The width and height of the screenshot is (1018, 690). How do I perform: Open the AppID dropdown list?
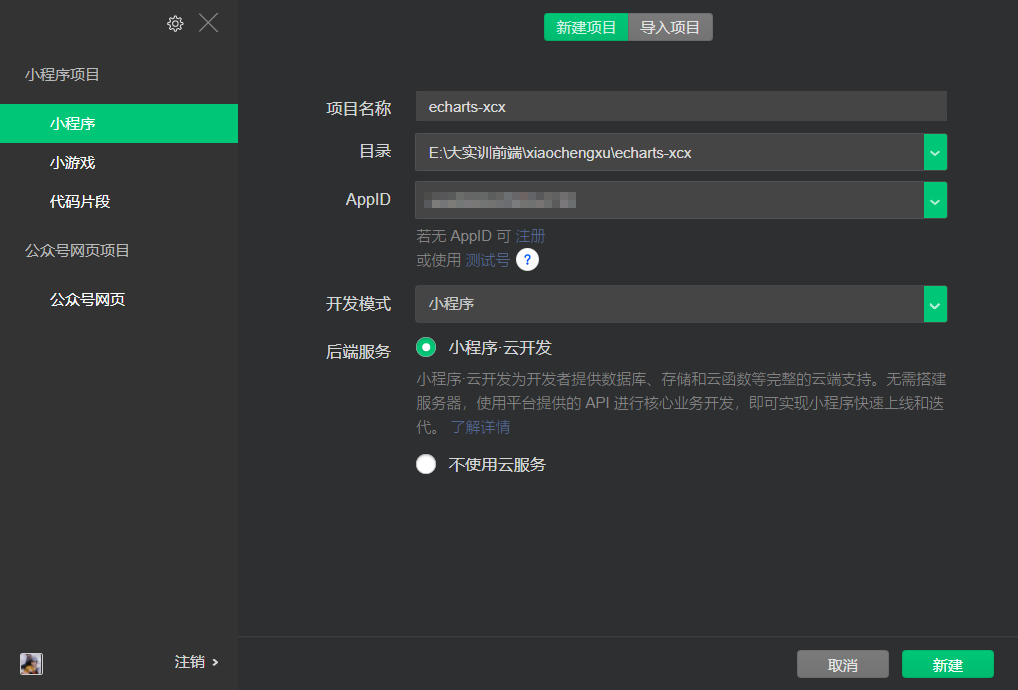point(934,200)
